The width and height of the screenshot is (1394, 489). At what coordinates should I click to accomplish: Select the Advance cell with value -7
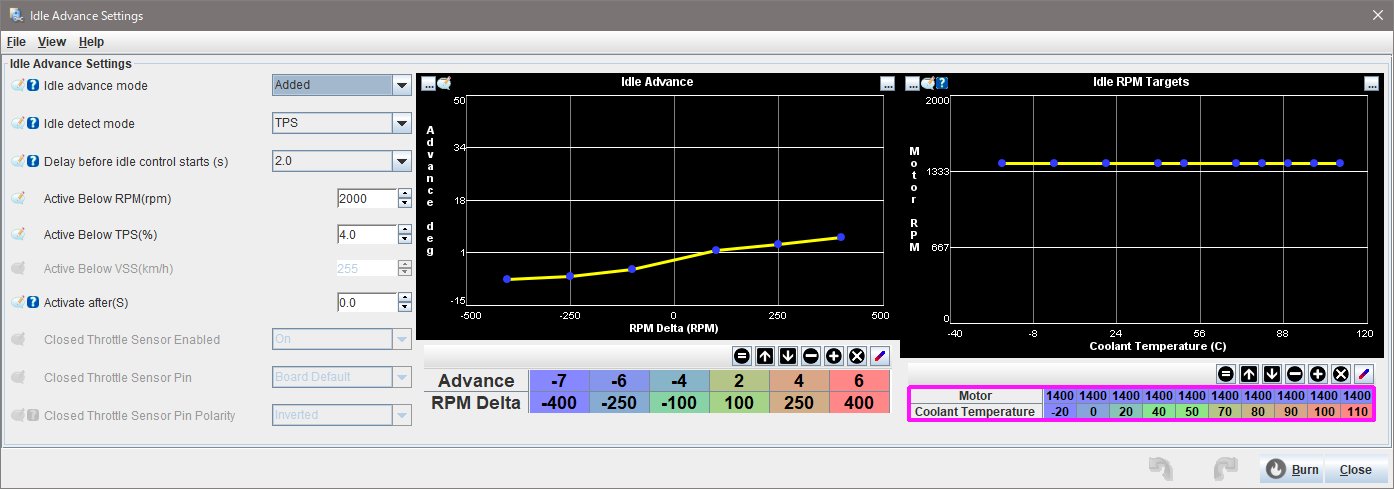[x=559, y=381]
